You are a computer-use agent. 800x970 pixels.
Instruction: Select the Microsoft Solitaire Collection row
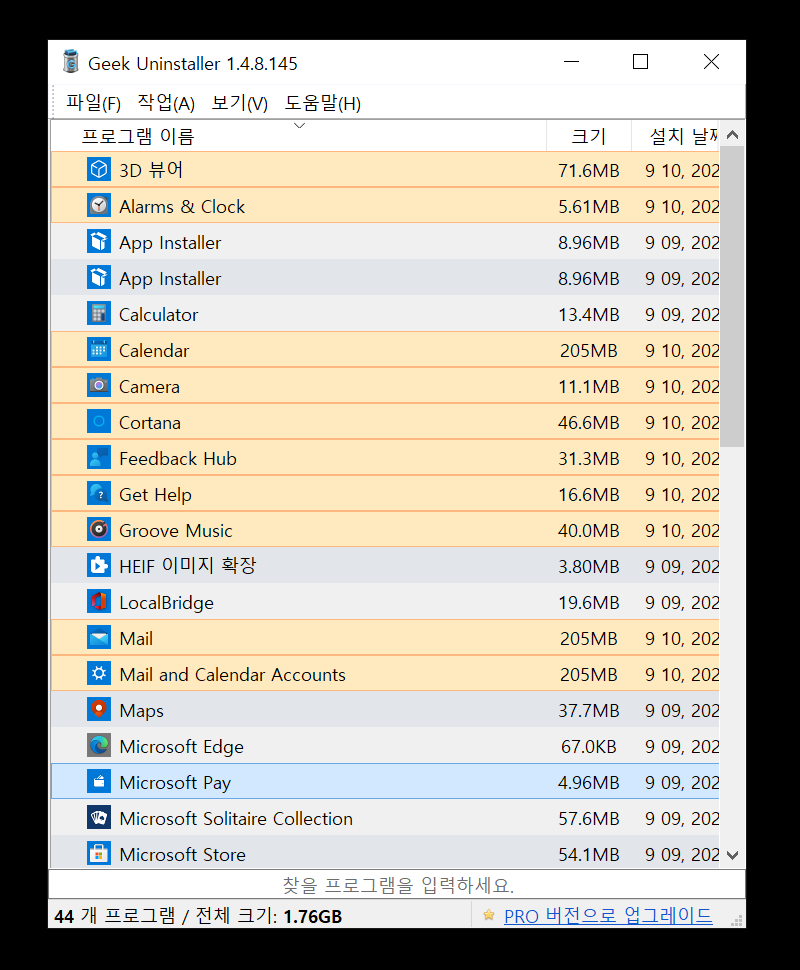pyautogui.click(x=385, y=817)
